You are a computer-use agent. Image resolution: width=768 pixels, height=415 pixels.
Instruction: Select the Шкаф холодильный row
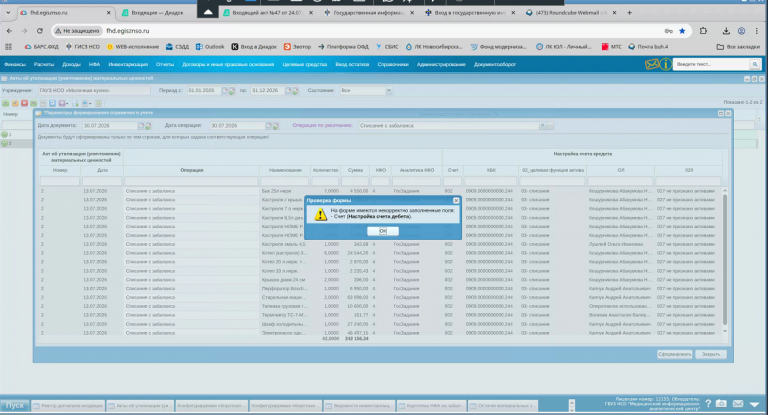click(x=381, y=324)
